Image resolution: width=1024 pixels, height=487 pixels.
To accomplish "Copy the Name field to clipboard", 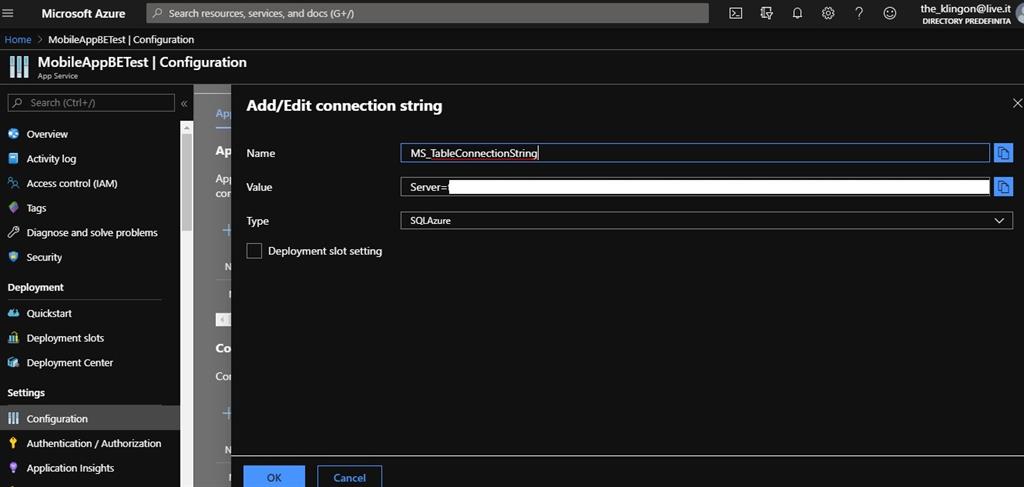I will pyautogui.click(x=1003, y=153).
